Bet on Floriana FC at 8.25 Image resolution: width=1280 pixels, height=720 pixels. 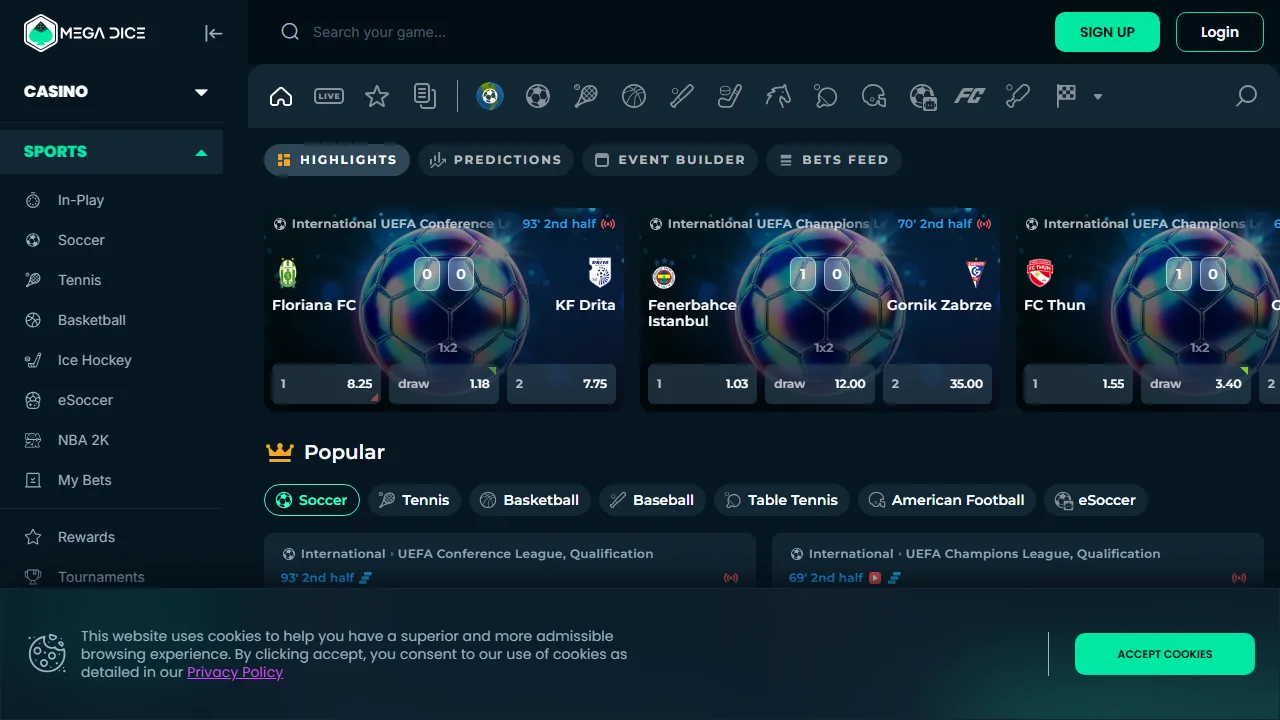click(326, 384)
